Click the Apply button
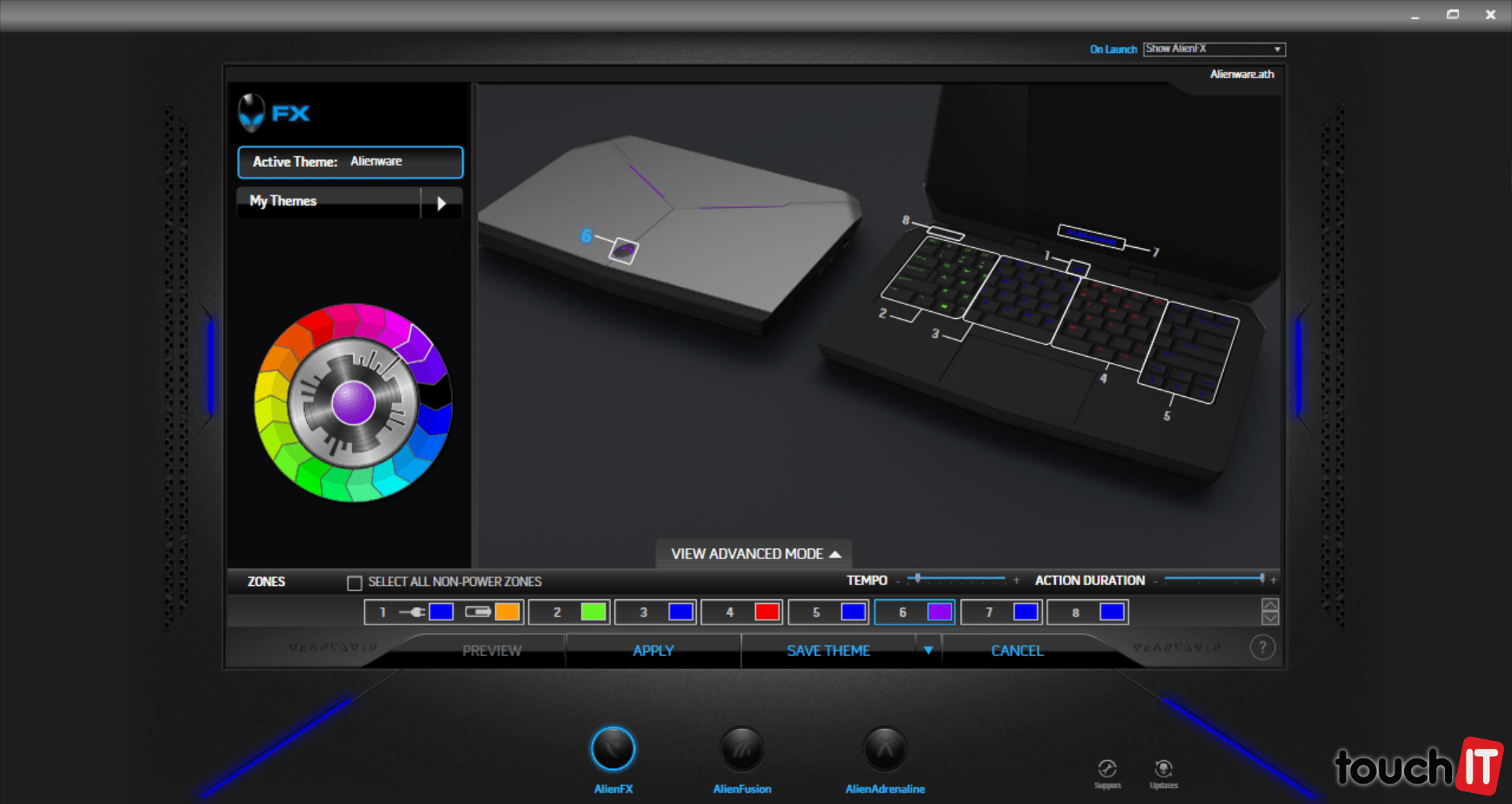The width and height of the screenshot is (1512, 804). [x=653, y=650]
